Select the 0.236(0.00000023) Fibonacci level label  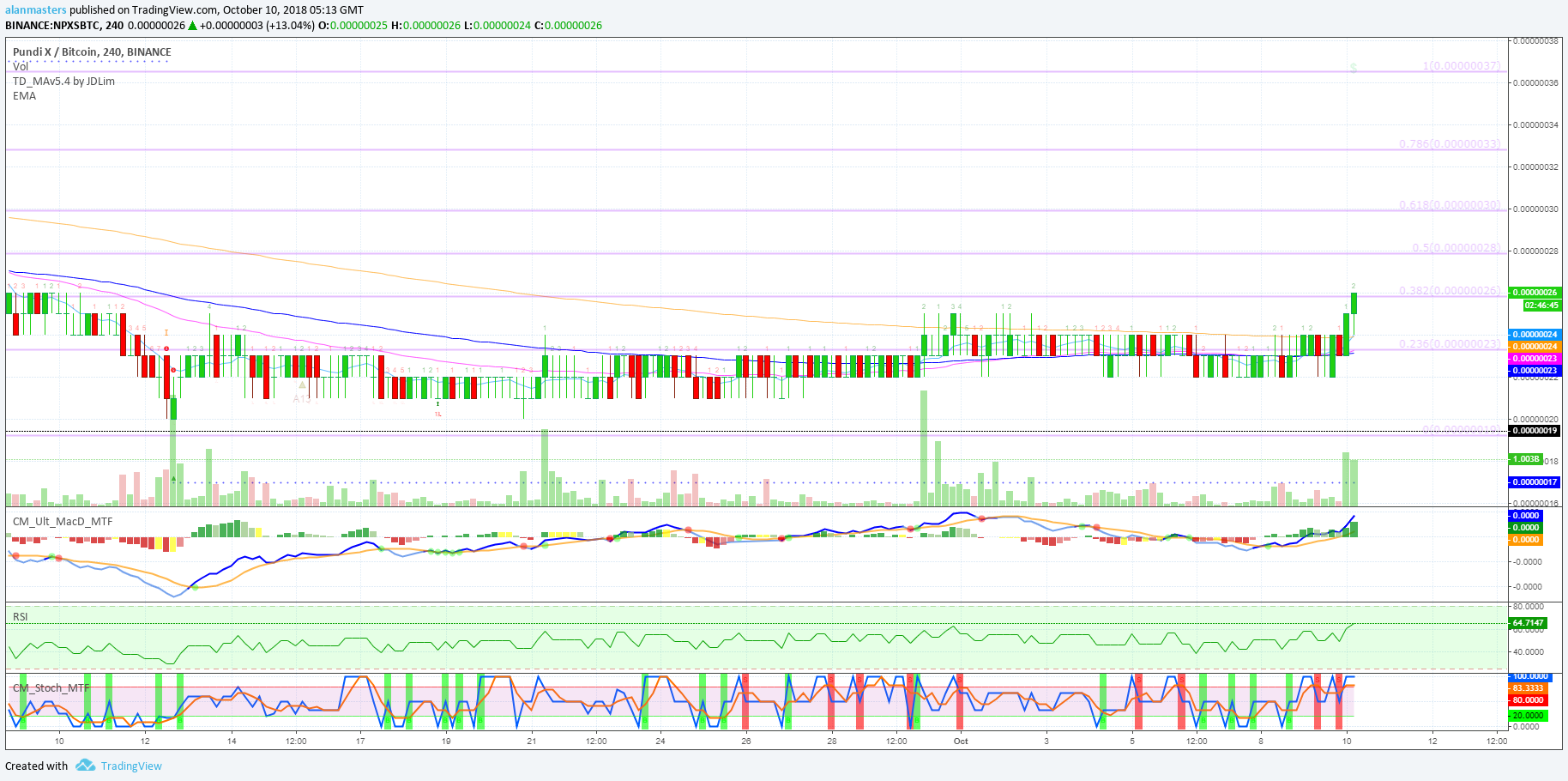(1450, 344)
